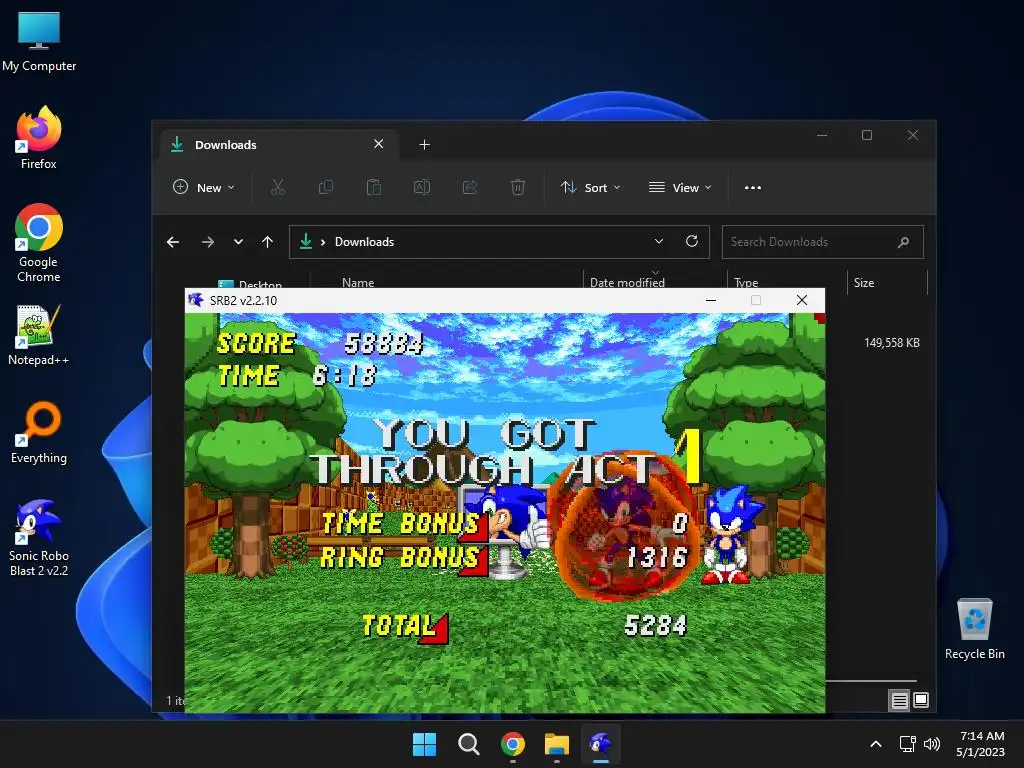Open Chrome from the taskbar
The height and width of the screenshot is (768, 1024).
(513, 744)
